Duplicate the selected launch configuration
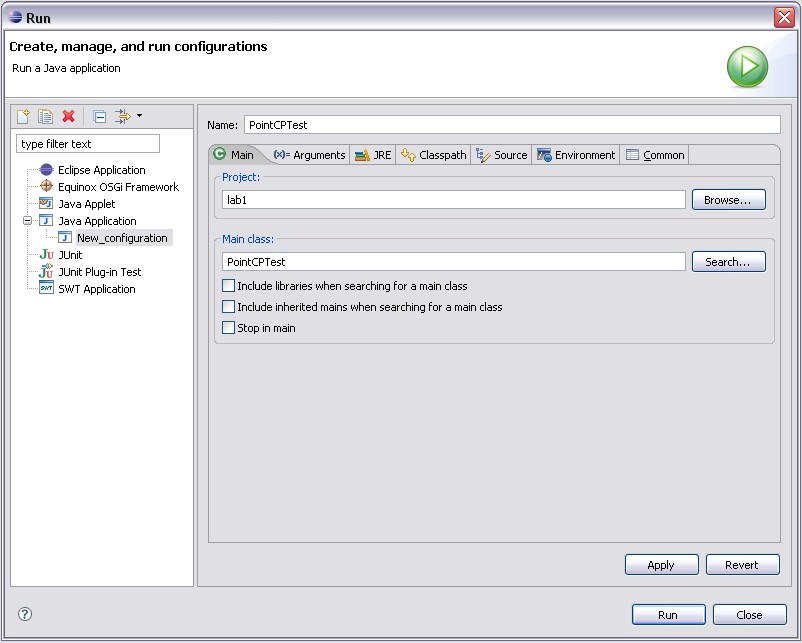Image resolution: width=802 pixels, height=643 pixels. pyautogui.click(x=46, y=116)
